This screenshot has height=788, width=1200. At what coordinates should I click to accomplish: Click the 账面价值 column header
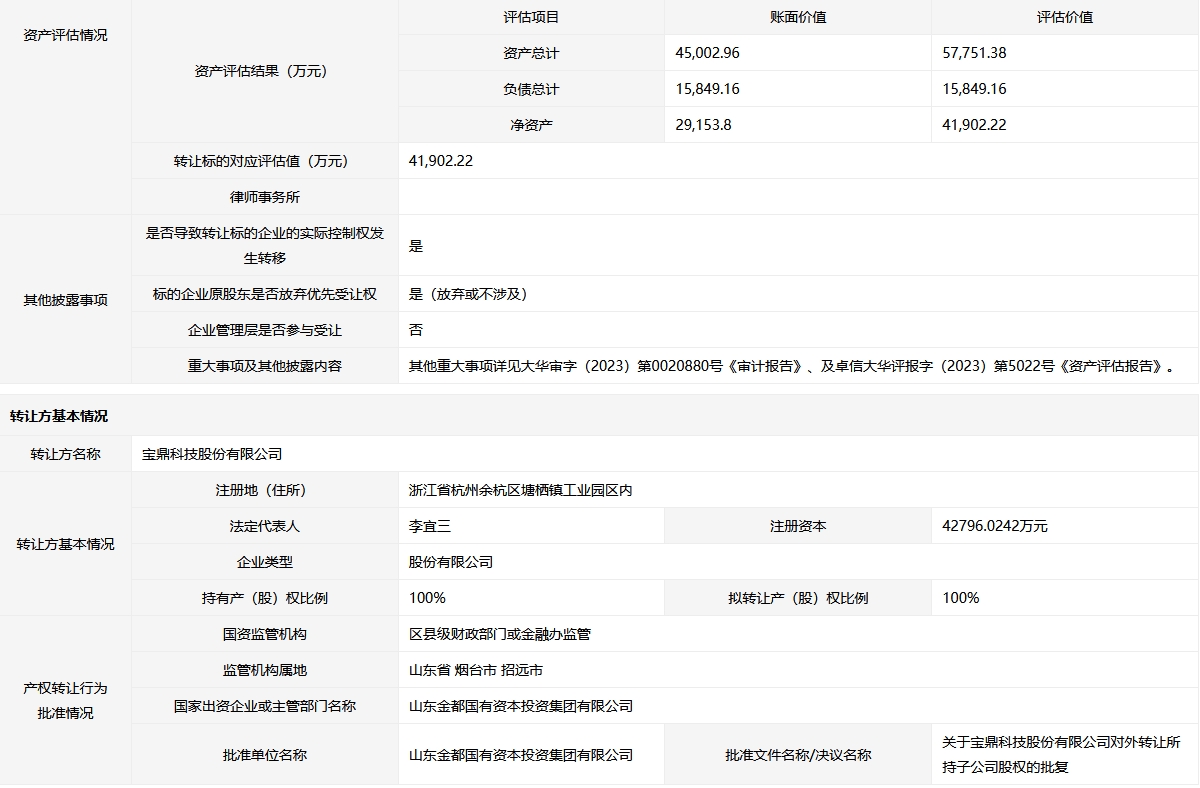(x=798, y=17)
